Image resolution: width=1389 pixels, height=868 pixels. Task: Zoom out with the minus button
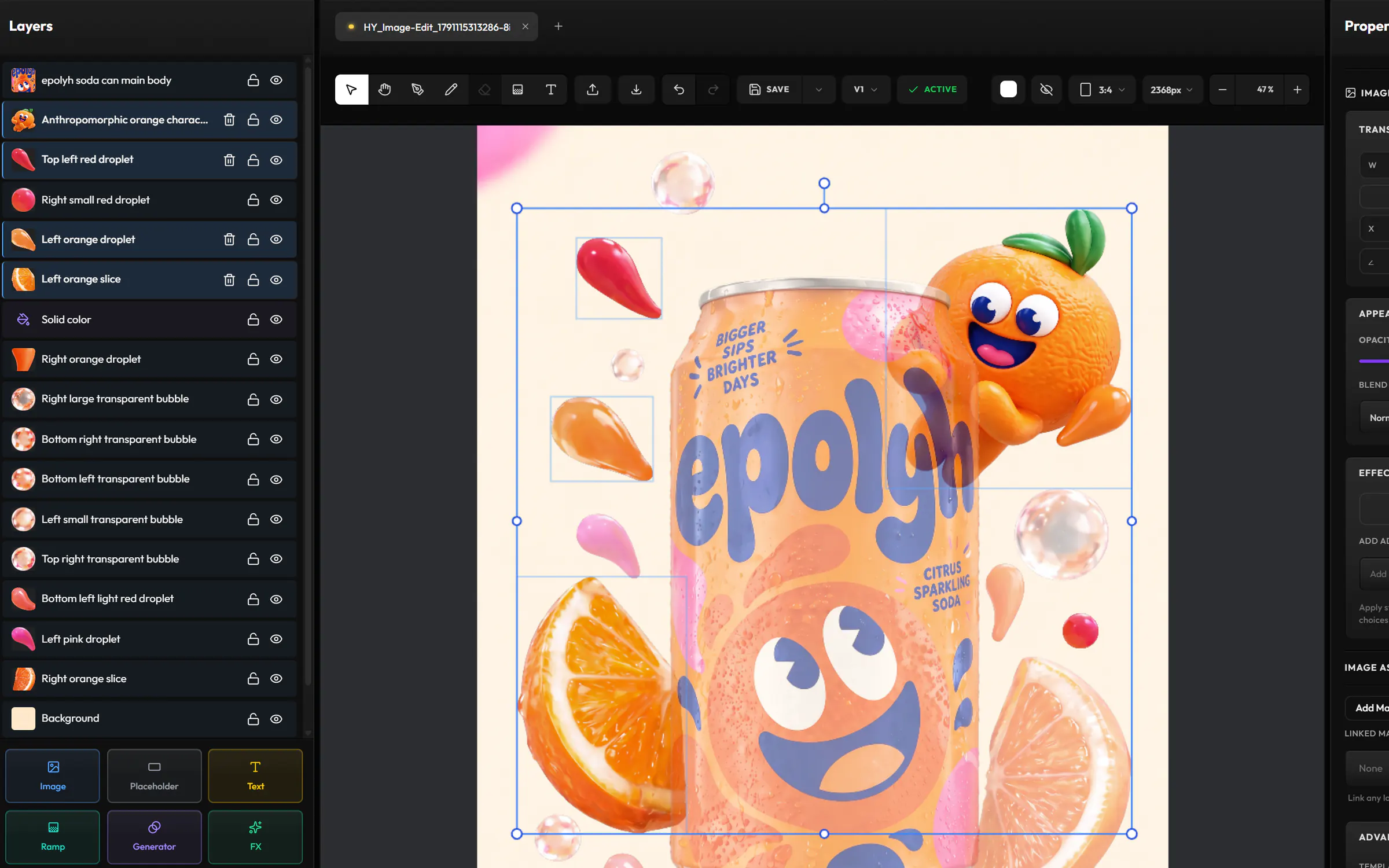pos(1222,90)
